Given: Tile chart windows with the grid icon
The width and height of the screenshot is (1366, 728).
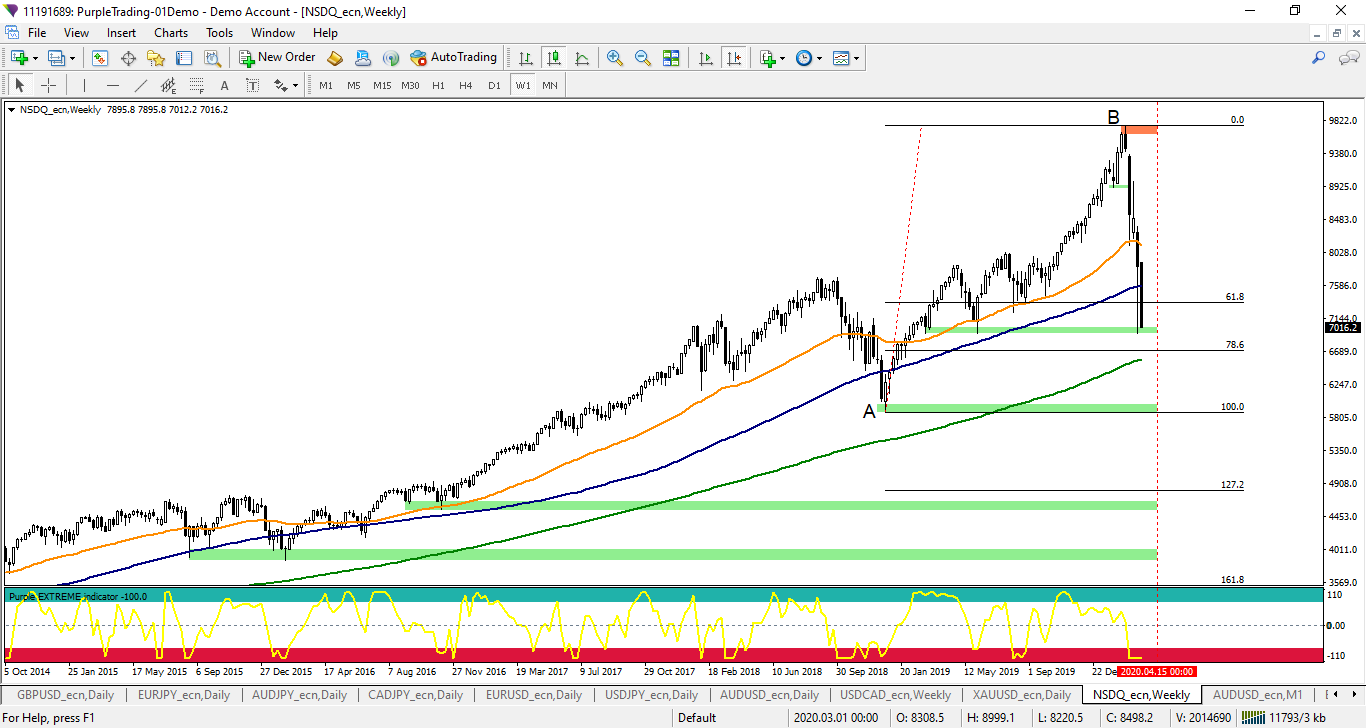Looking at the screenshot, I should point(670,58).
